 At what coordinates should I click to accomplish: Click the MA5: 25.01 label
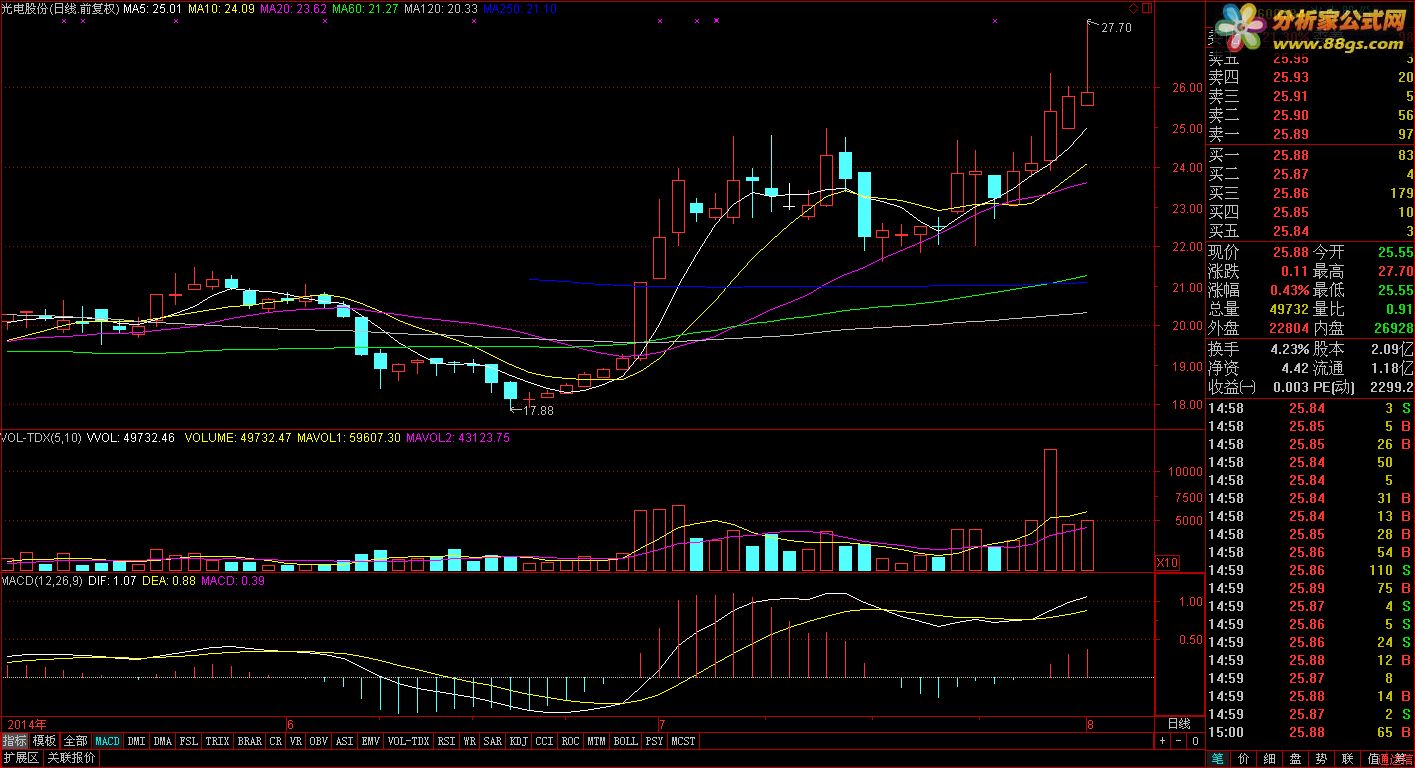click(154, 8)
